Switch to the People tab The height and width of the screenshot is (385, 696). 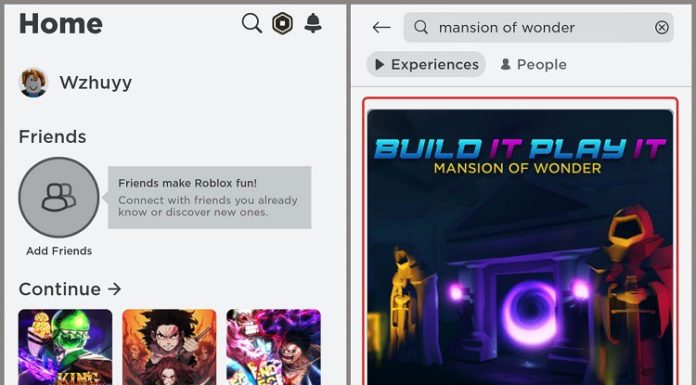[533, 64]
